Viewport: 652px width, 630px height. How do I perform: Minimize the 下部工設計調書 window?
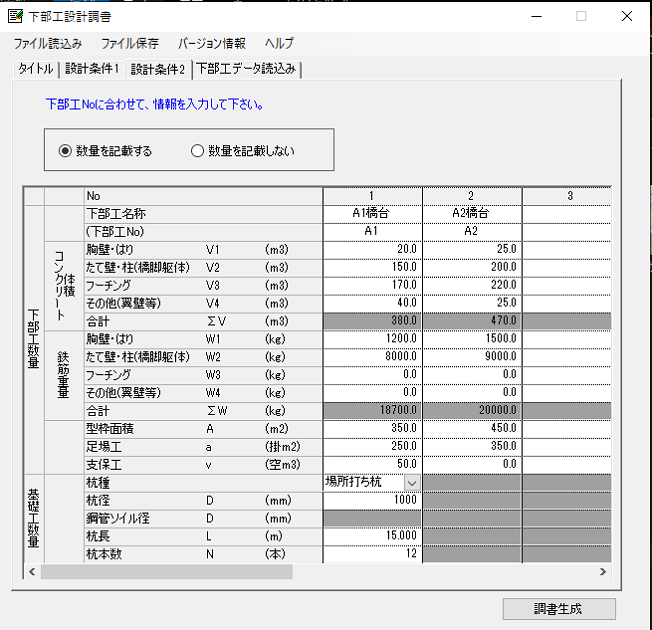pos(536,16)
